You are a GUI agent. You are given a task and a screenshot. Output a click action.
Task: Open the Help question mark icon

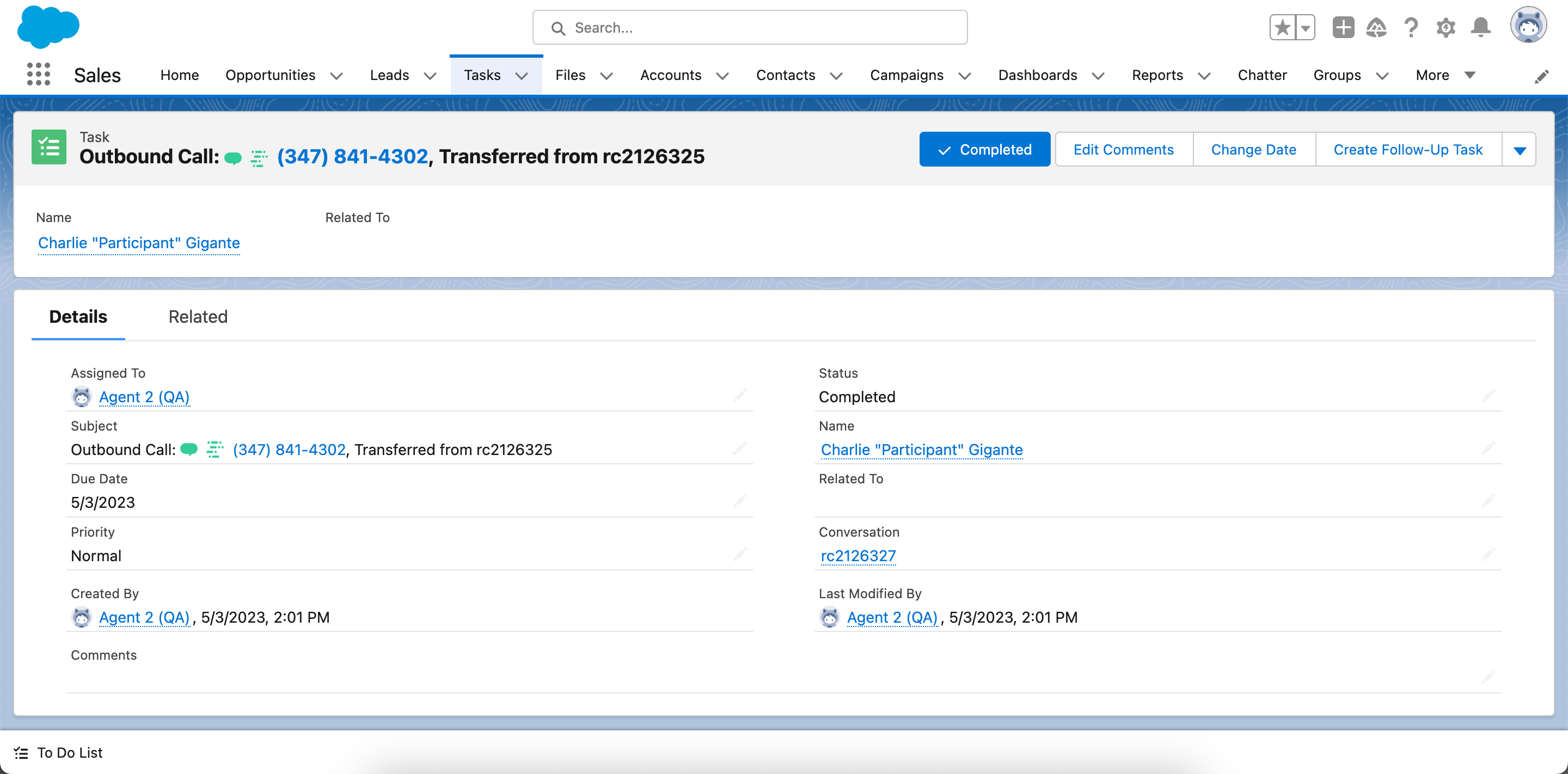pos(1411,27)
